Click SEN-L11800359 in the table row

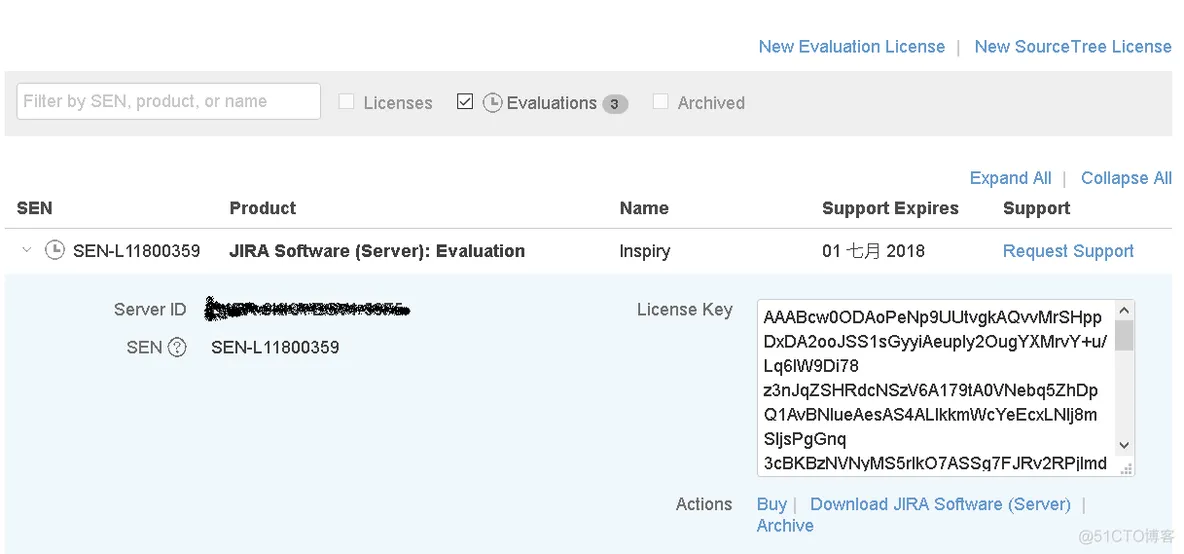pos(137,251)
